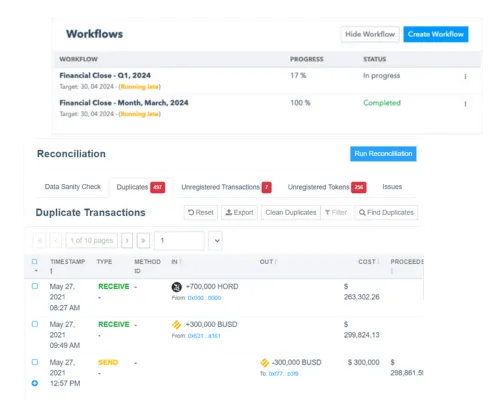This screenshot has height=400, width=500.
Task: Go to previous page of duplicates
Action: pyautogui.click(x=56, y=240)
